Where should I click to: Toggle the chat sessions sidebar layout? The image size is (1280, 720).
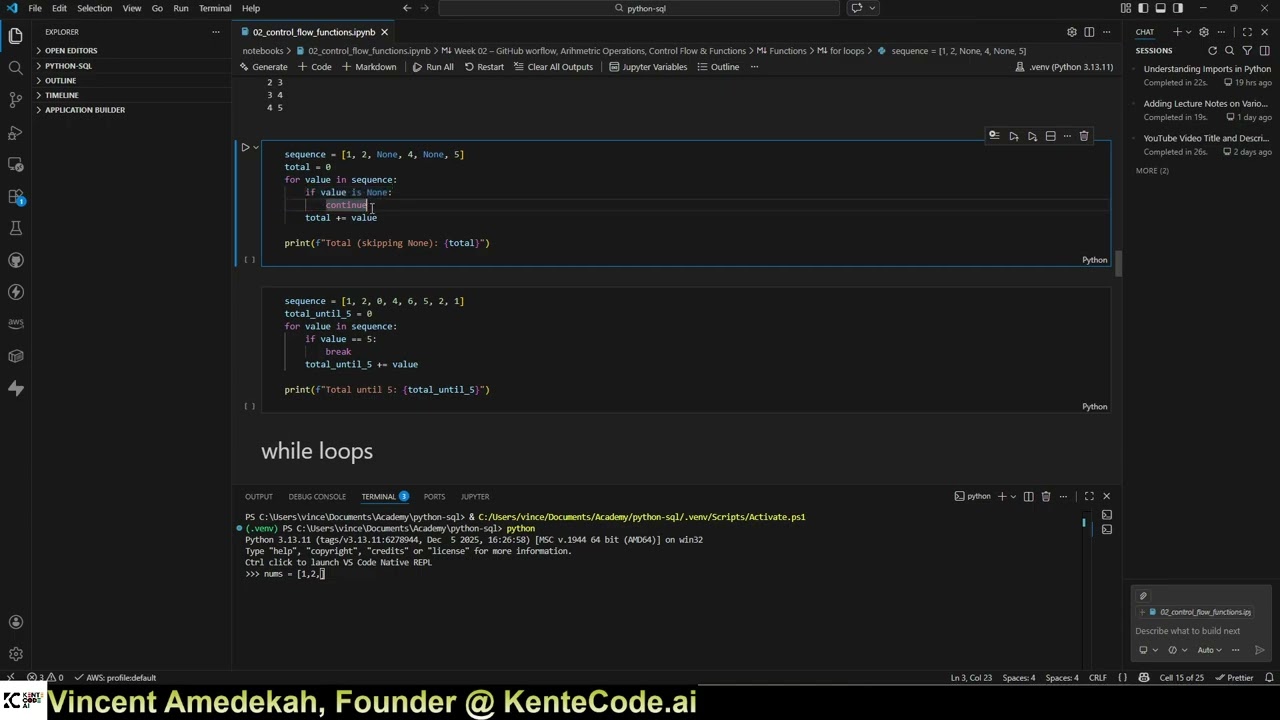tap(1264, 50)
